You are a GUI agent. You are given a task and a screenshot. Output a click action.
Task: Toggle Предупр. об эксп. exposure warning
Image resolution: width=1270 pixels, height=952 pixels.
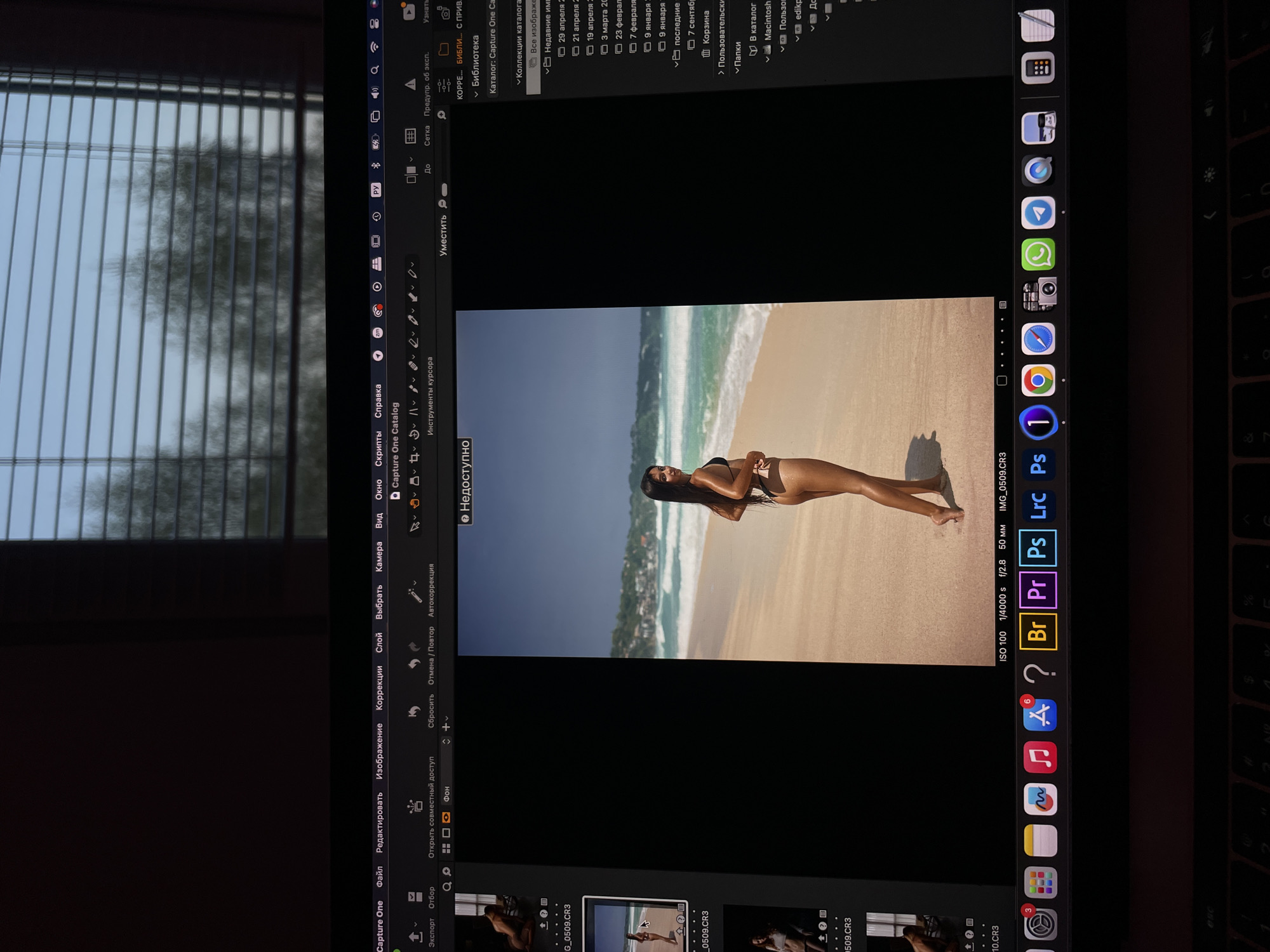[x=410, y=84]
